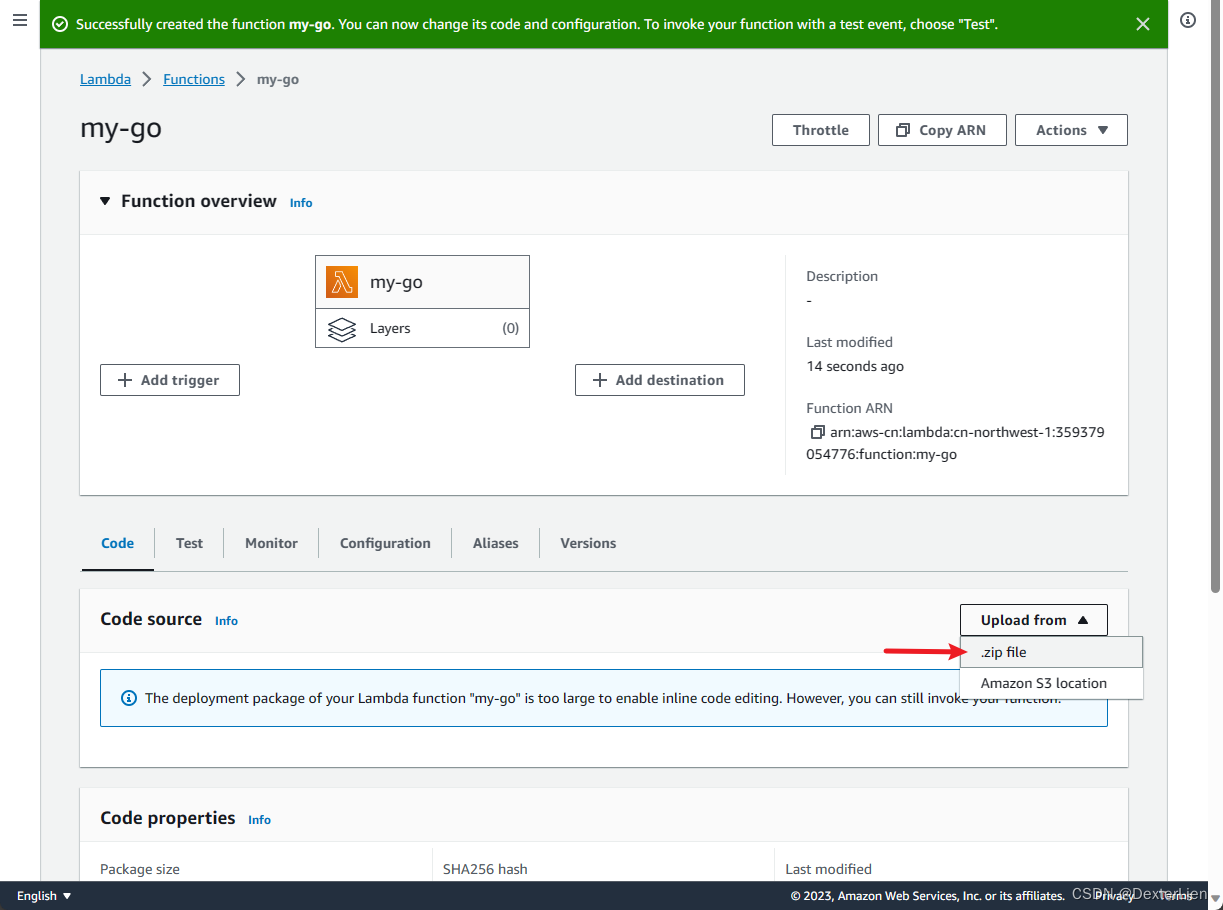Switch to the Aliases tab
The width and height of the screenshot is (1223, 910).
pyautogui.click(x=496, y=543)
